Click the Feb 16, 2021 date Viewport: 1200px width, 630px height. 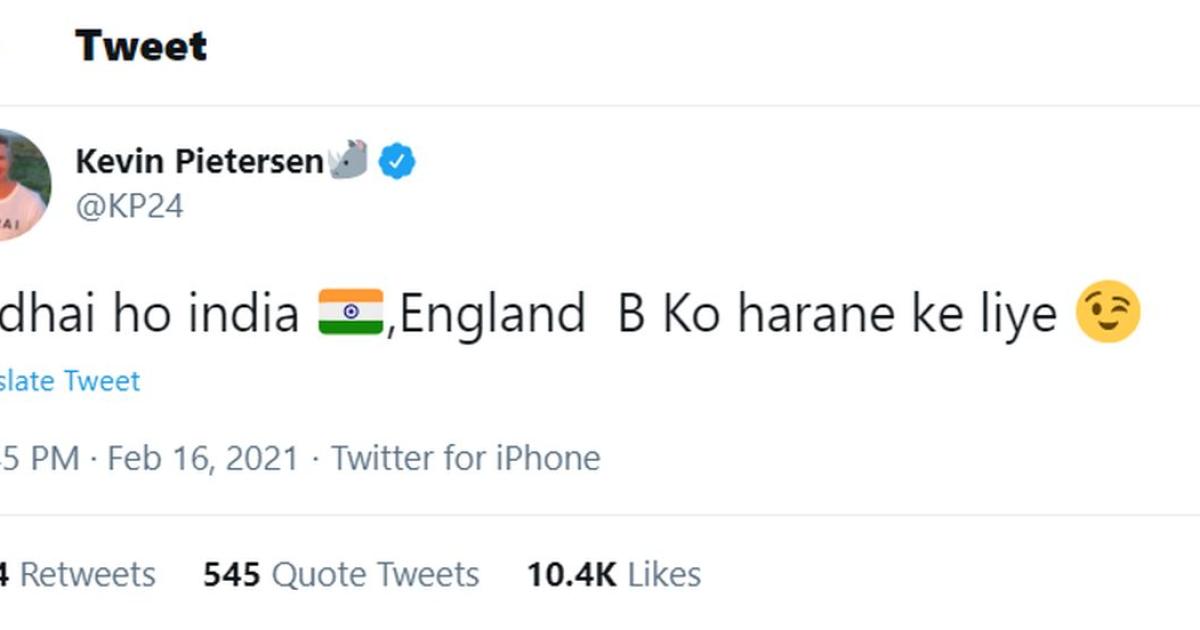point(203,458)
